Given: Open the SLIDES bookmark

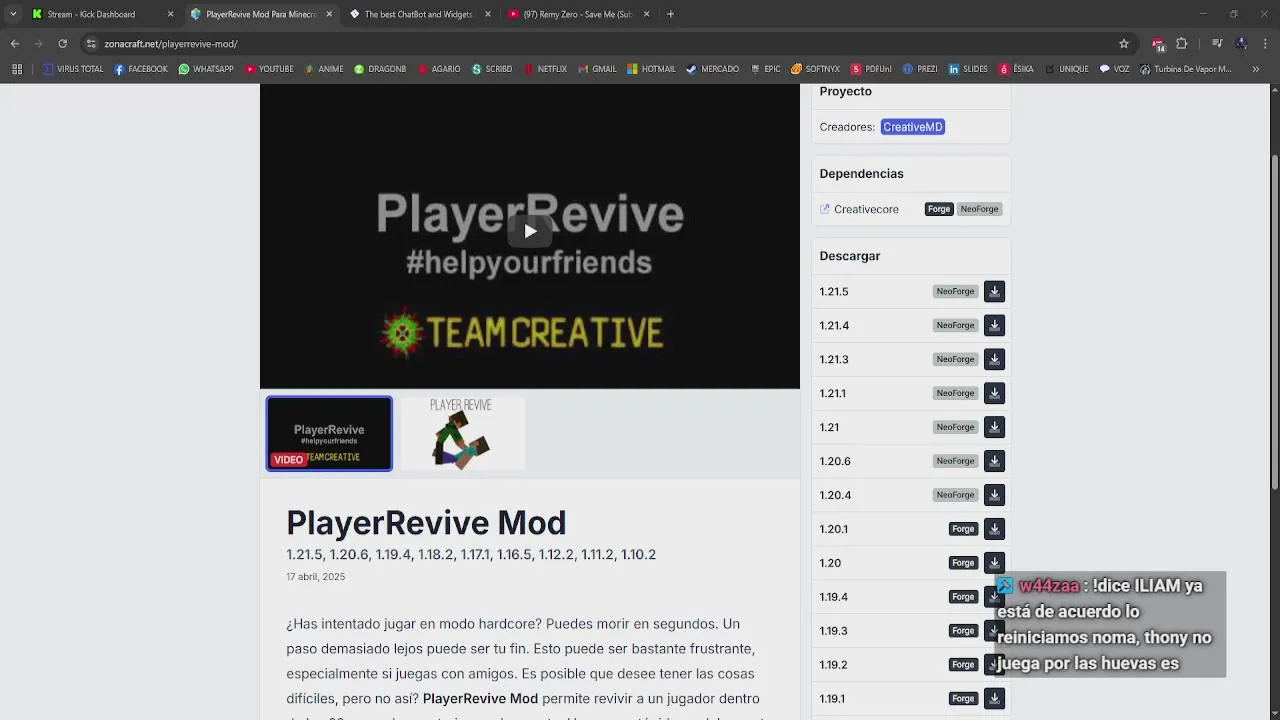Looking at the screenshot, I should point(968,69).
